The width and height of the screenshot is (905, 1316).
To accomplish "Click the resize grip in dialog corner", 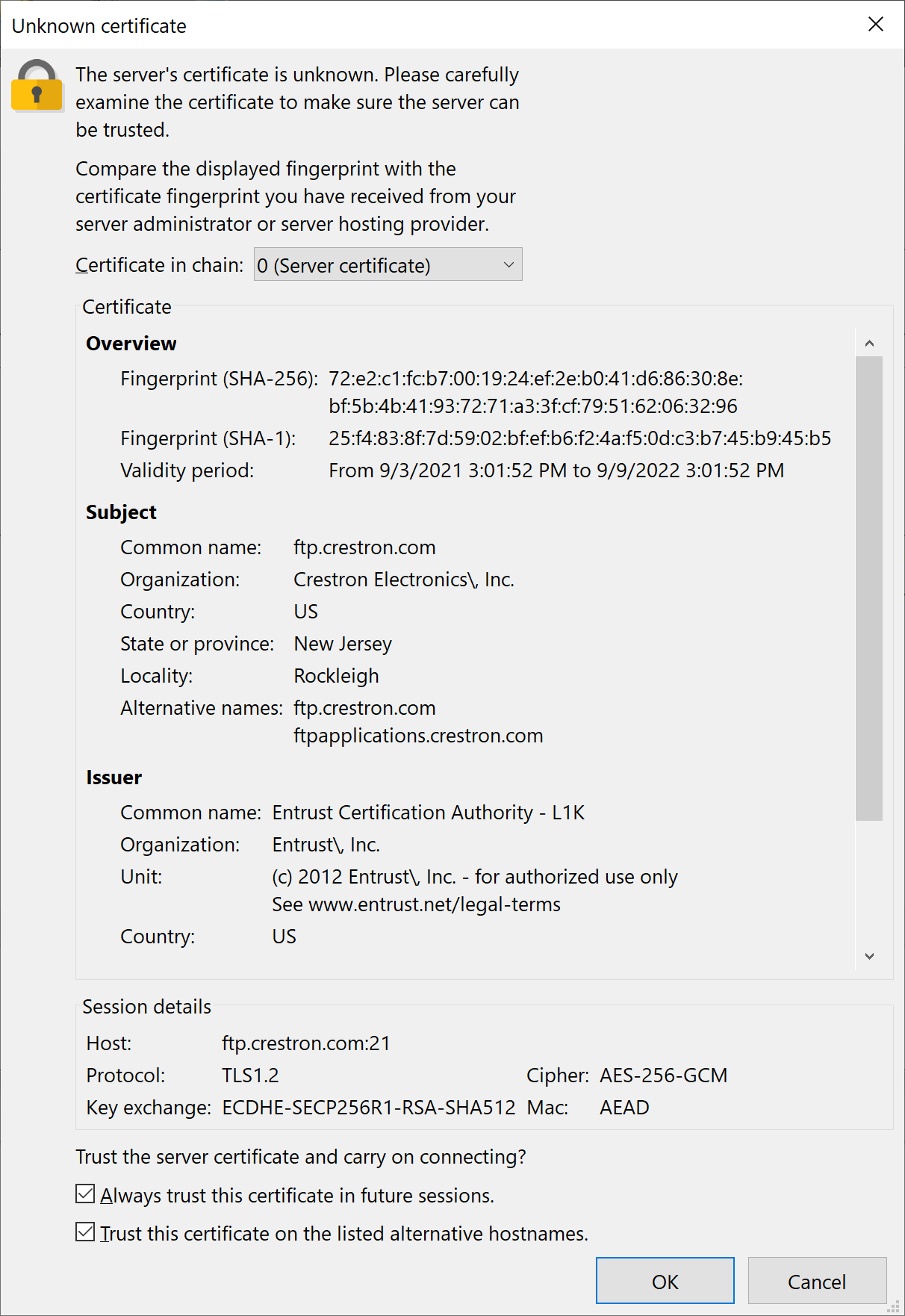I will pos(894,1306).
